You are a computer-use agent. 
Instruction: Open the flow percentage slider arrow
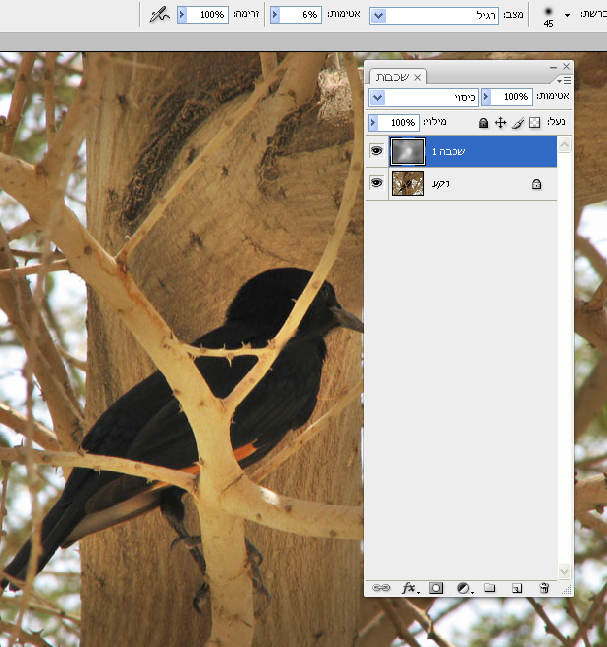click(x=182, y=15)
